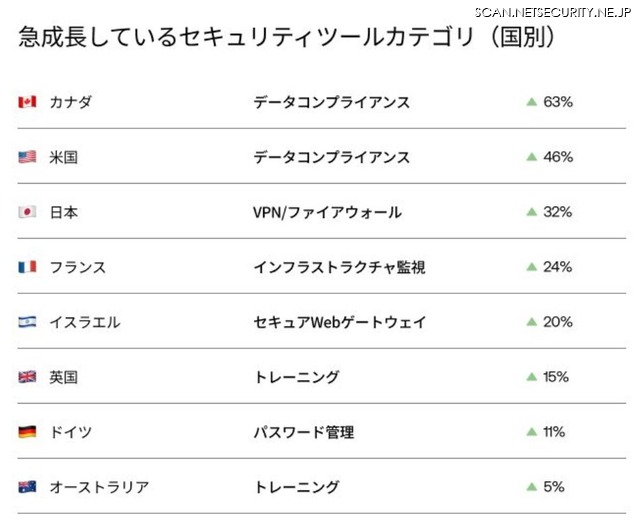Select the カナダ country label
Image resolution: width=640 pixels, height=524 pixels.
(70, 102)
